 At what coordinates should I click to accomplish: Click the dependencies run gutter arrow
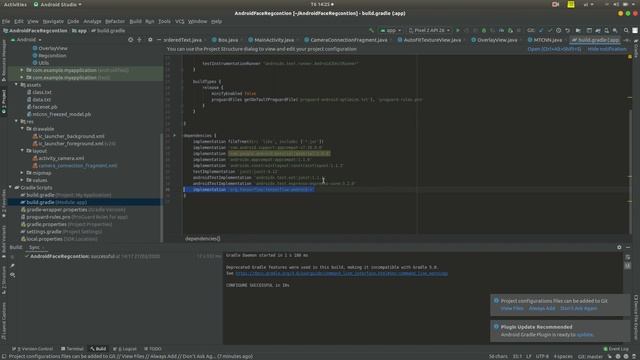click(x=175, y=135)
